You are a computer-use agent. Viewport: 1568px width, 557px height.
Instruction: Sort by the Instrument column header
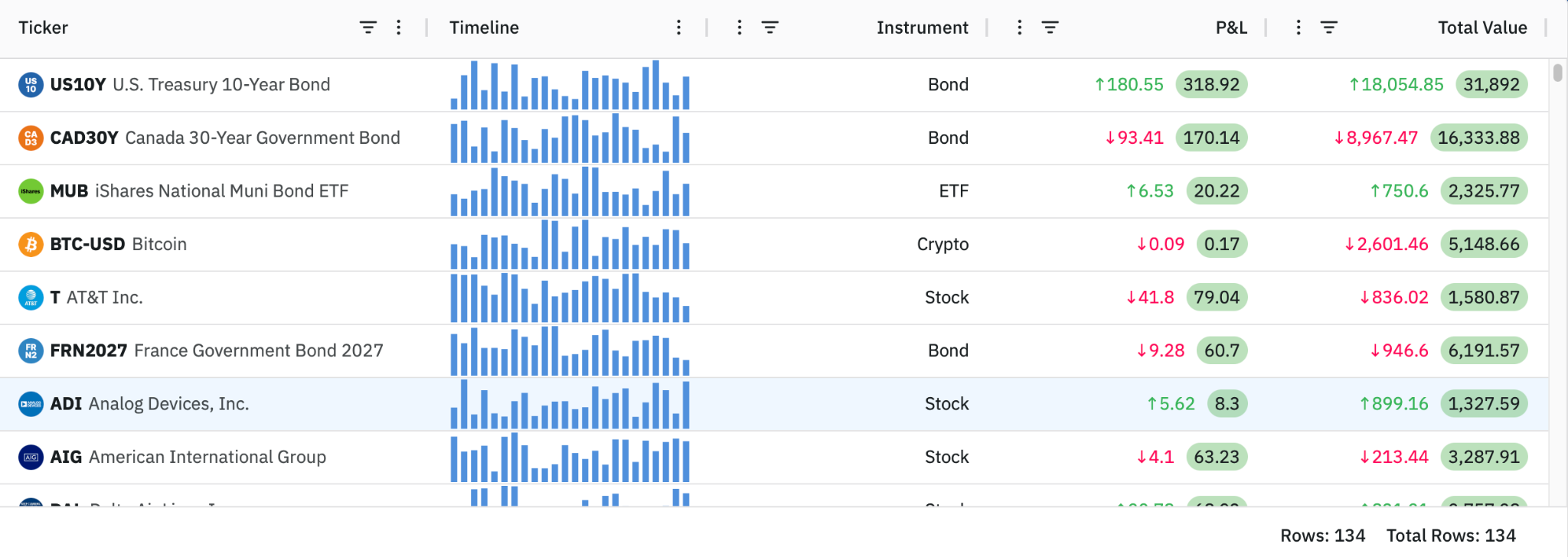tap(923, 28)
